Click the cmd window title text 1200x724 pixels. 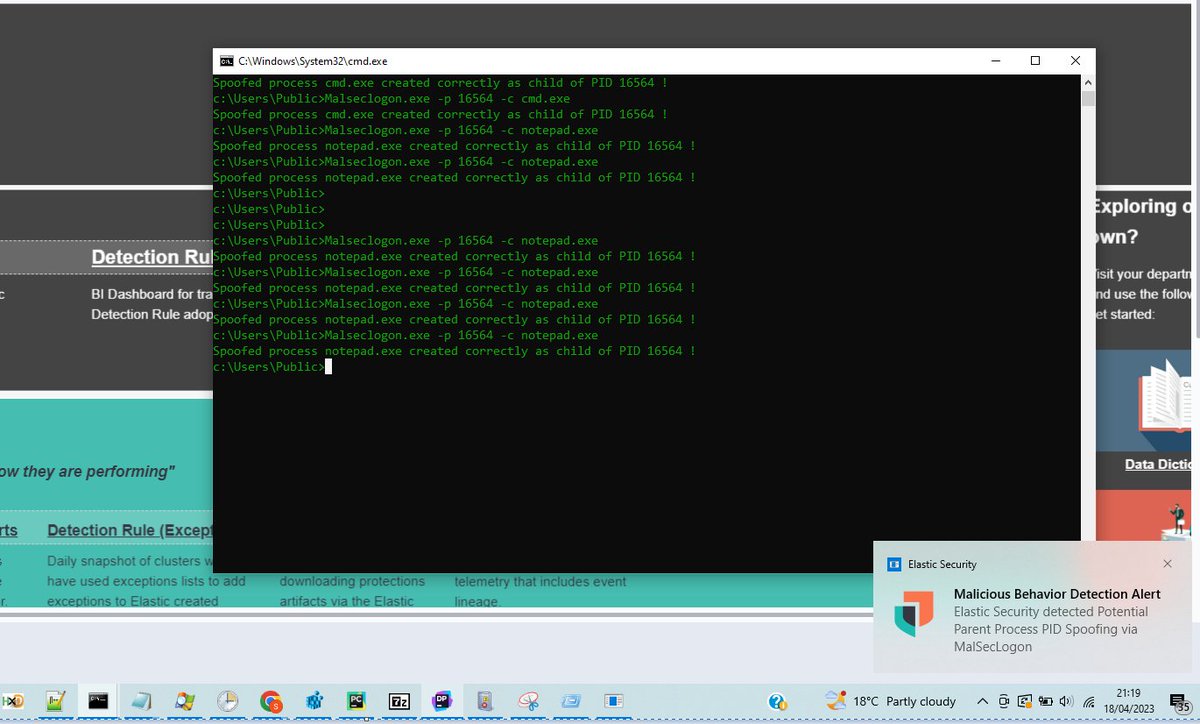click(312, 61)
